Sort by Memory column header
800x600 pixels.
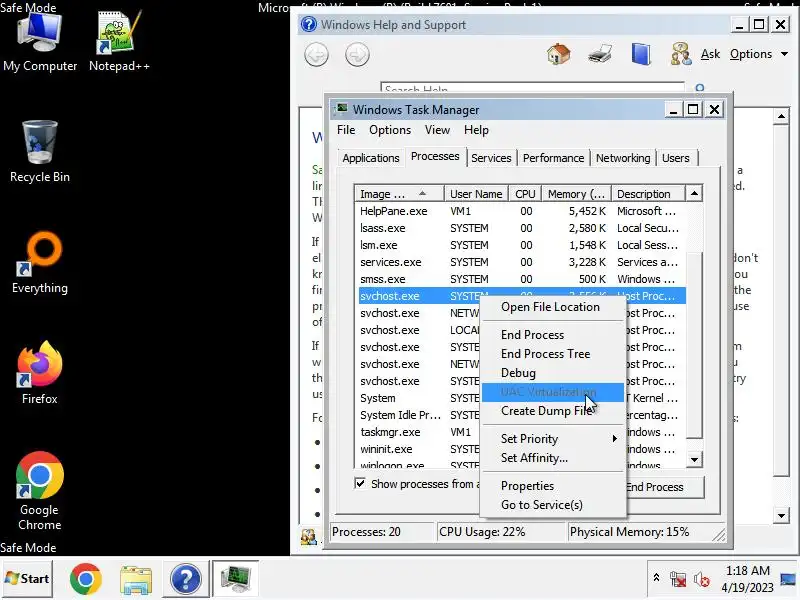(576, 194)
